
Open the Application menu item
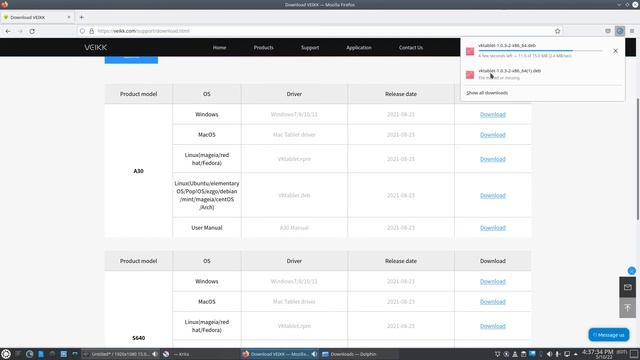tap(359, 47)
